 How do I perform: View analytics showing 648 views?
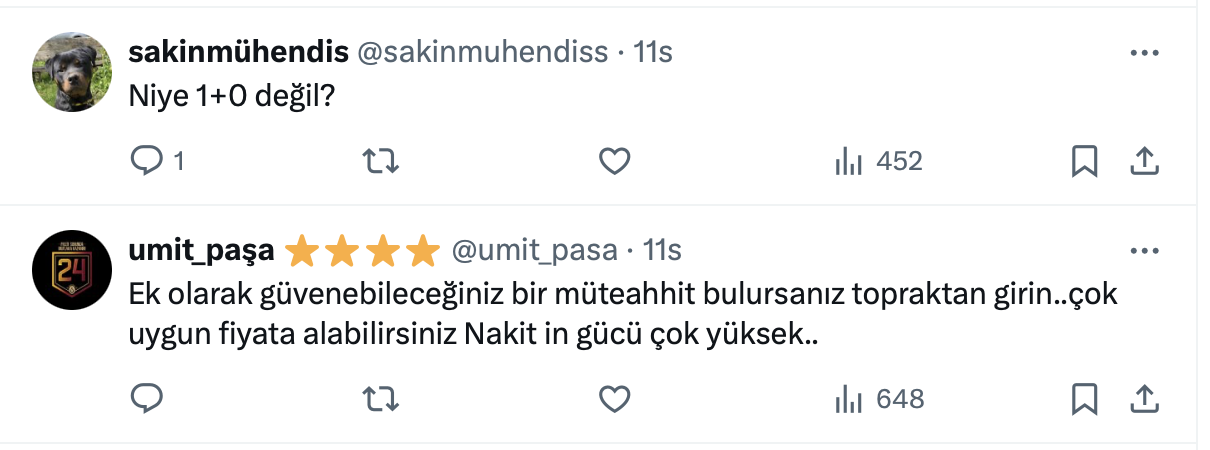[x=879, y=399]
